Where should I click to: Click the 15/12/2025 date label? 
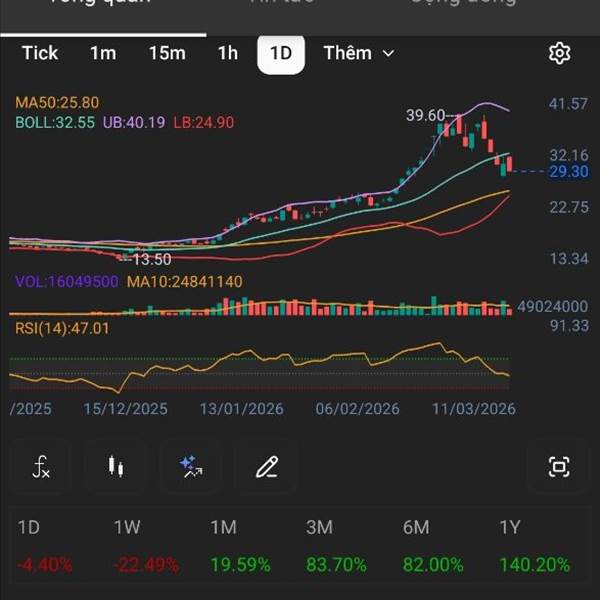click(x=126, y=409)
